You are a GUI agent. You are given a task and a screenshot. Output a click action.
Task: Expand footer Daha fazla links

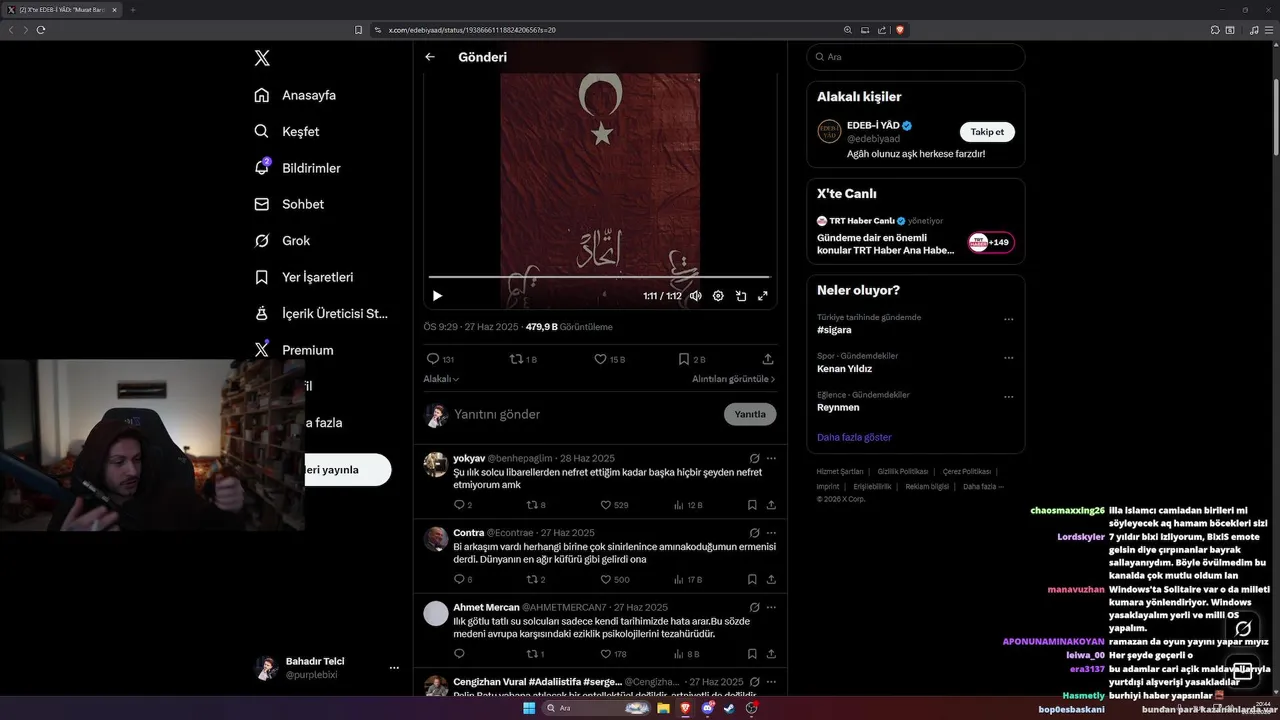coord(982,486)
